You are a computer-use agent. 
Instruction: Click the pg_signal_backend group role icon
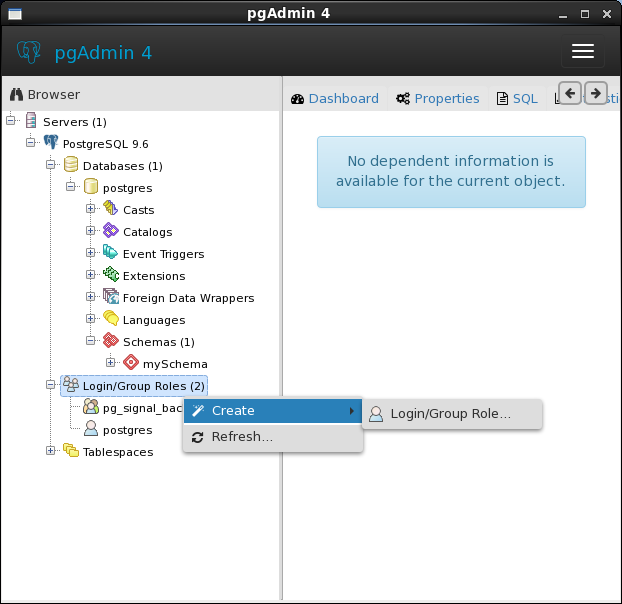(91, 407)
